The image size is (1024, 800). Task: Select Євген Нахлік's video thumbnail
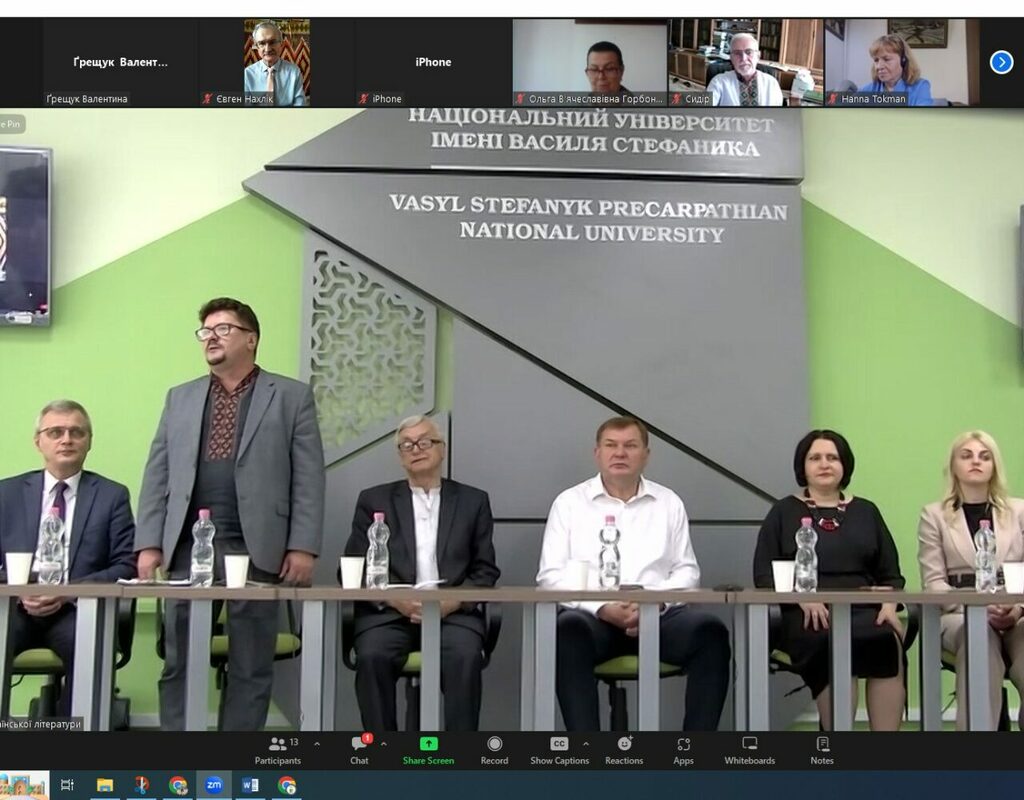276,62
